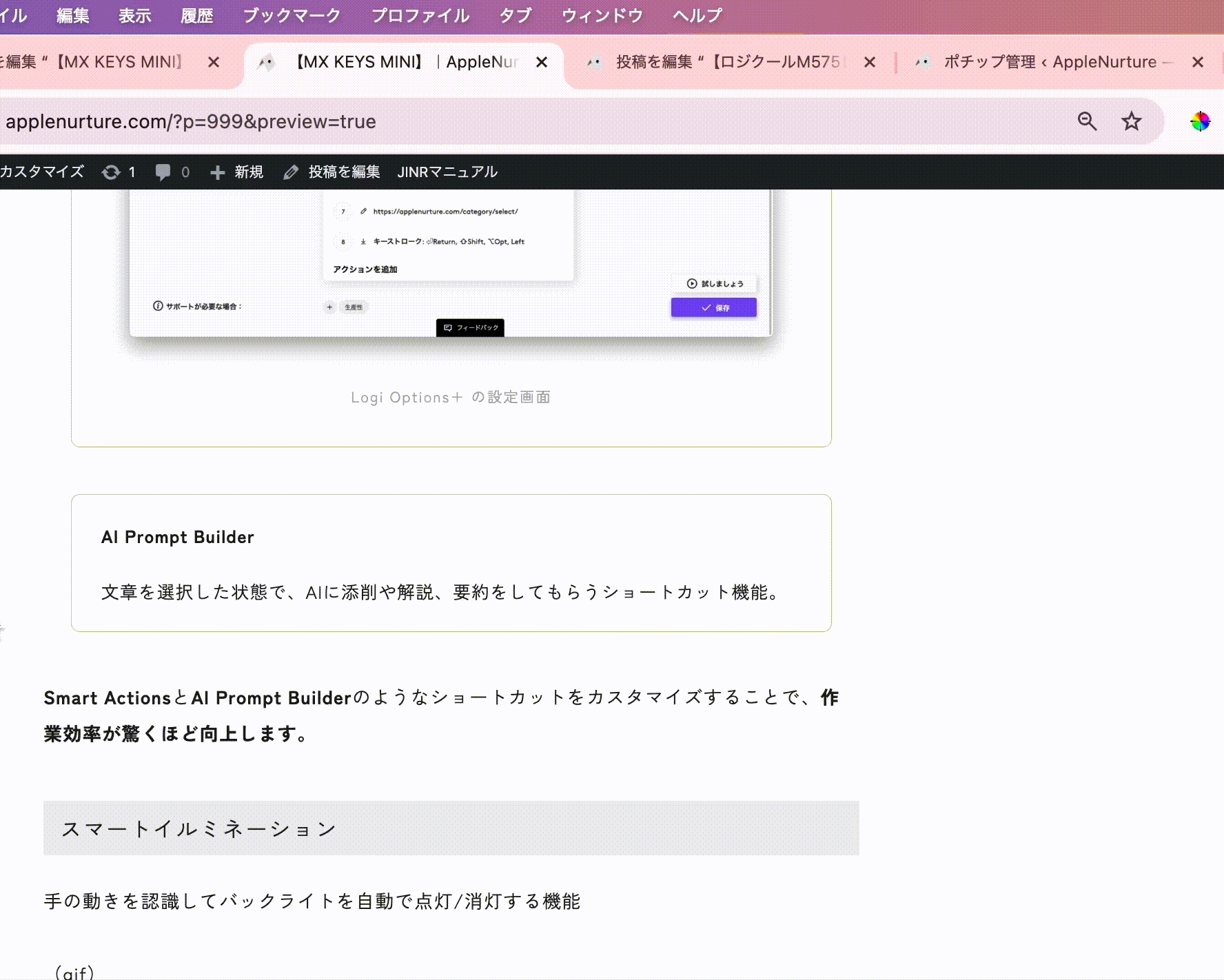Viewport: 1224px width, 980px height.
Task: Open the JINRマニュアル link
Action: pos(447,172)
